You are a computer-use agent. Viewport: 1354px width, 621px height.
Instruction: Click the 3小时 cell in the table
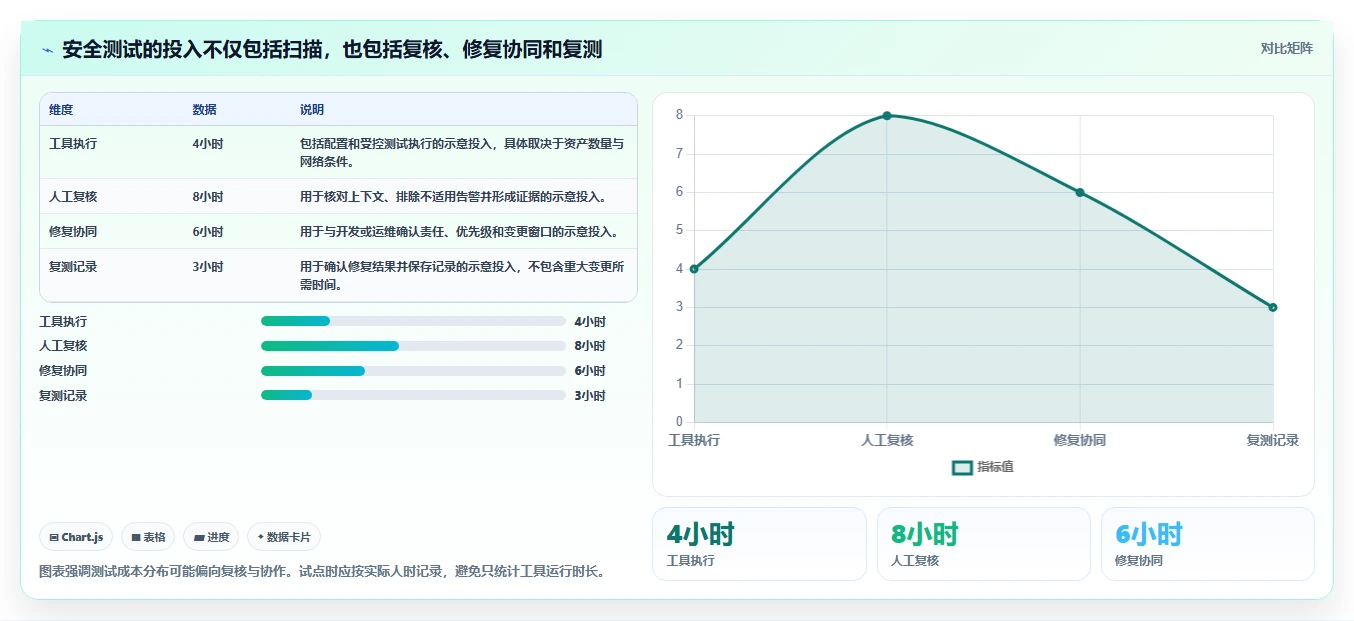pyautogui.click(x=208, y=267)
